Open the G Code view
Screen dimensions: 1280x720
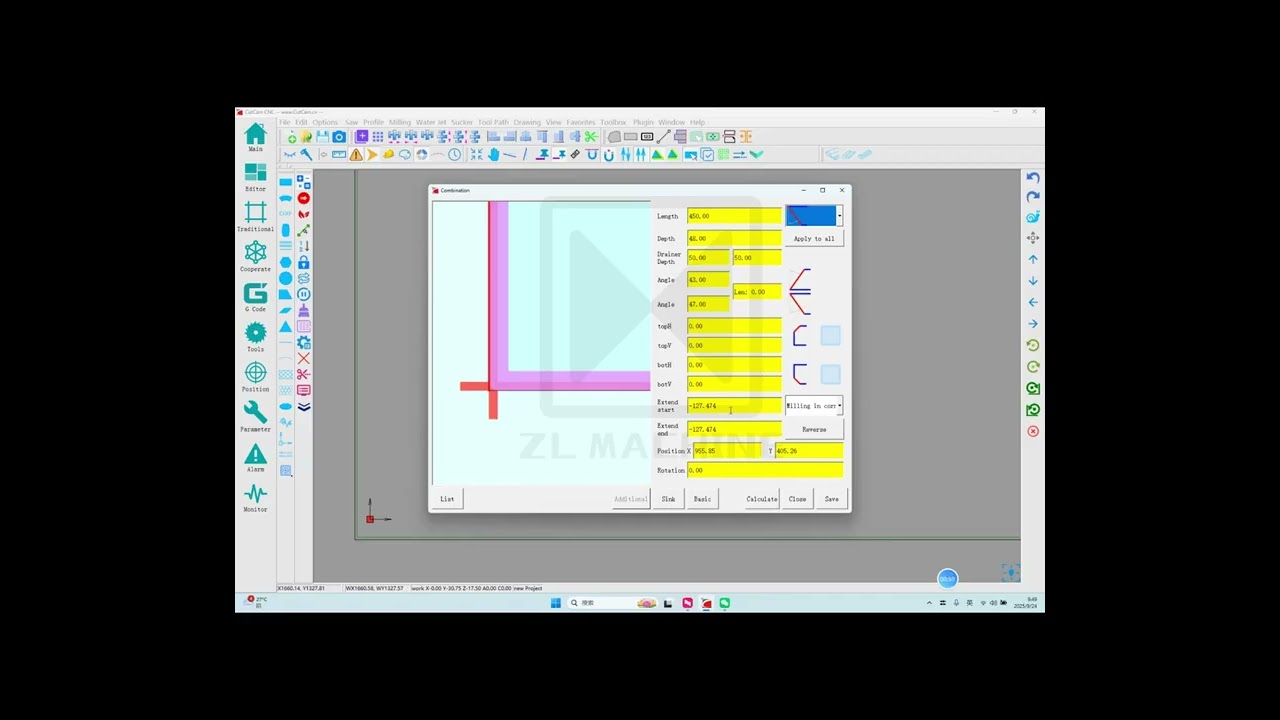pyautogui.click(x=255, y=293)
